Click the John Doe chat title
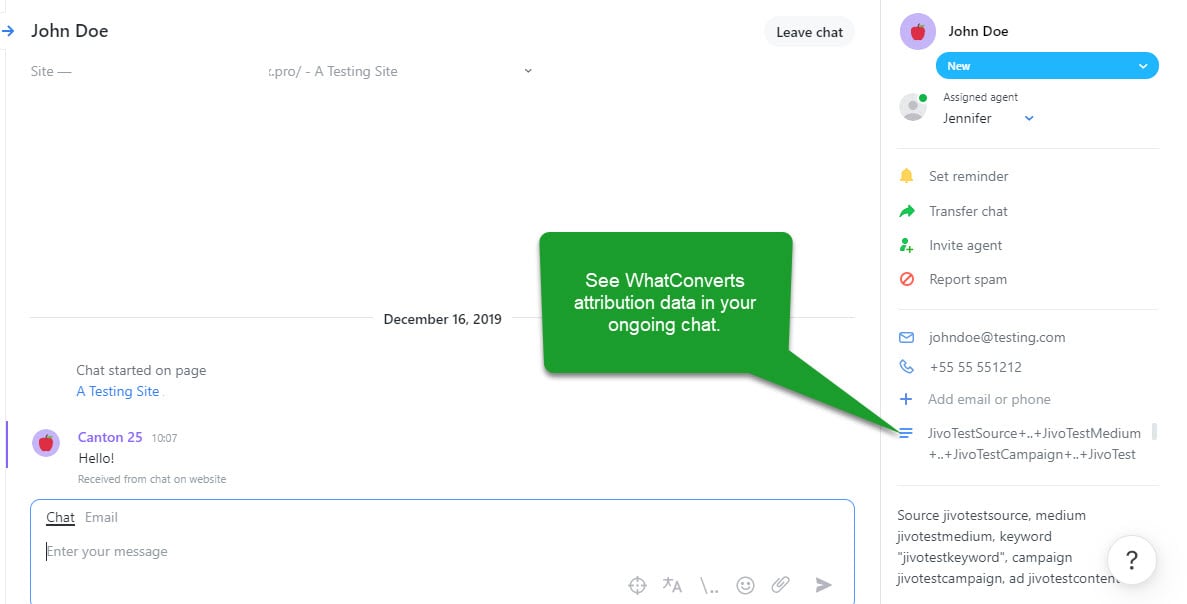Viewport: 1187px width, 604px height. coord(70,31)
